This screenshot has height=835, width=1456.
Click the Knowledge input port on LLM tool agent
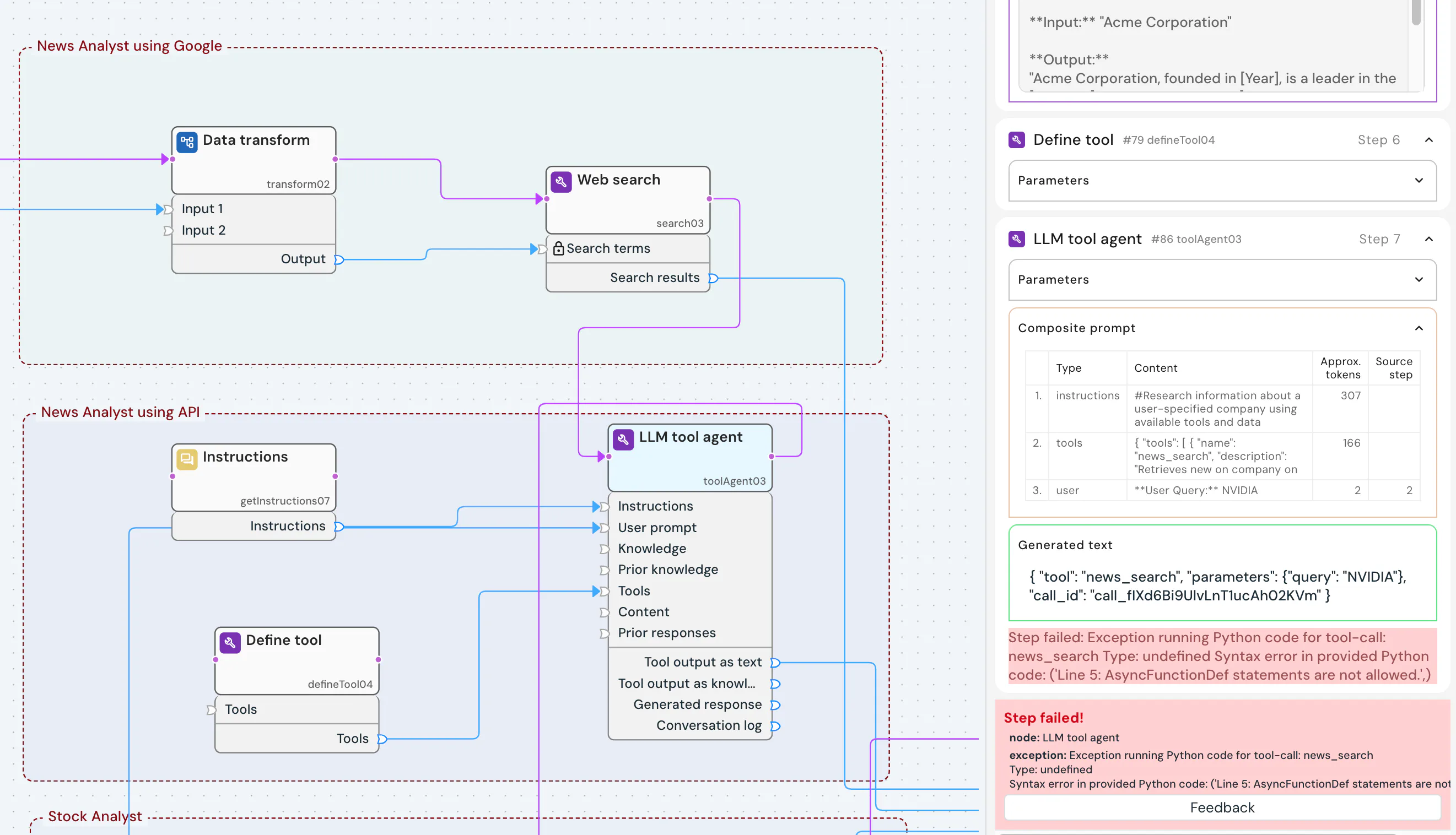point(604,549)
